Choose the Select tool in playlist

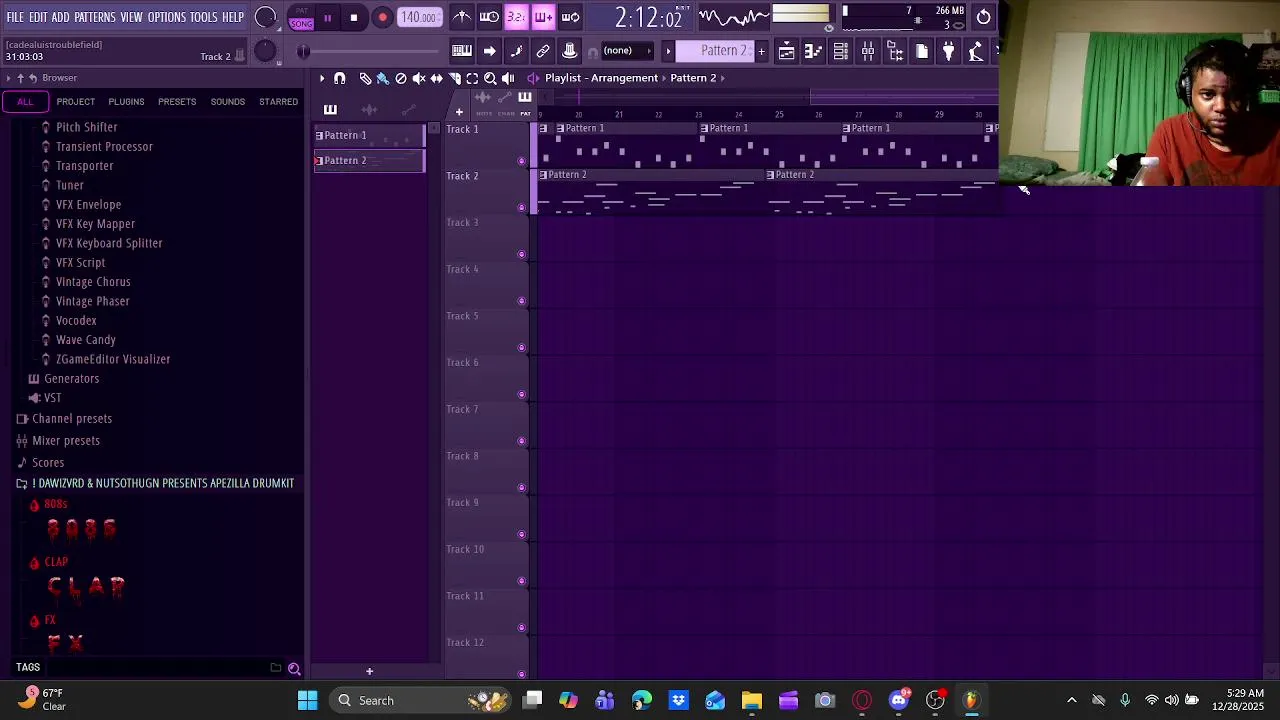click(472, 78)
